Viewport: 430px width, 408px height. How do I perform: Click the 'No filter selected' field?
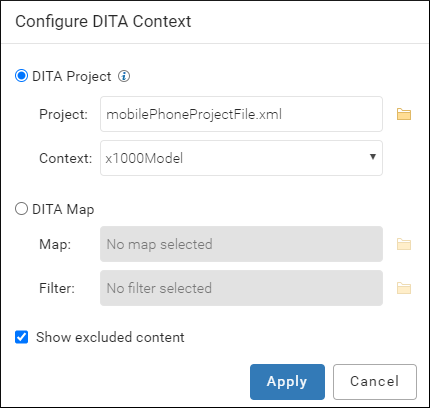(241, 288)
